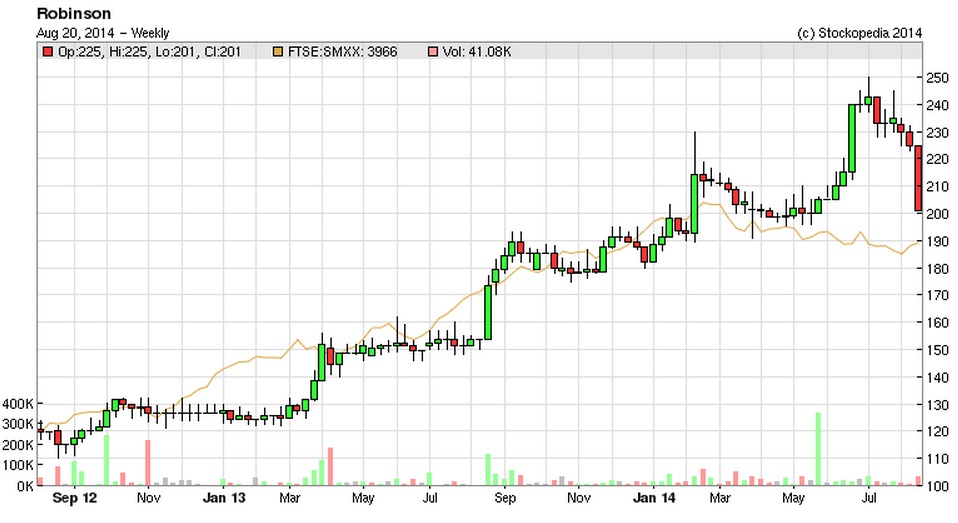Click the 'Vol: 41.08K' legend text
This screenshot has width=958, height=523.
tap(477, 52)
